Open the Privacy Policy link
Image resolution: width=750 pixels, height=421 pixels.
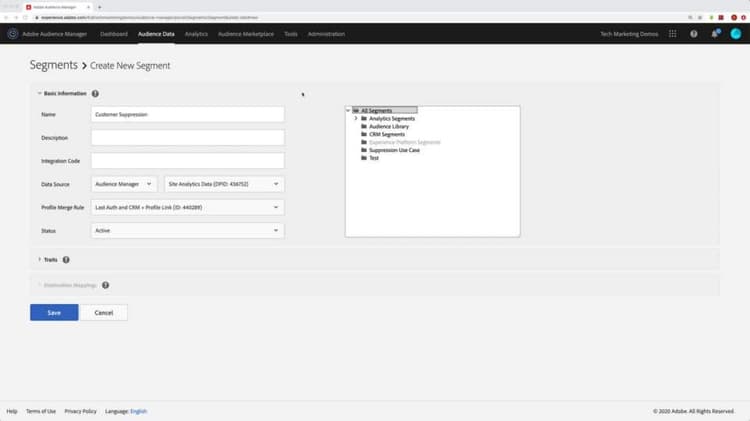click(x=80, y=411)
